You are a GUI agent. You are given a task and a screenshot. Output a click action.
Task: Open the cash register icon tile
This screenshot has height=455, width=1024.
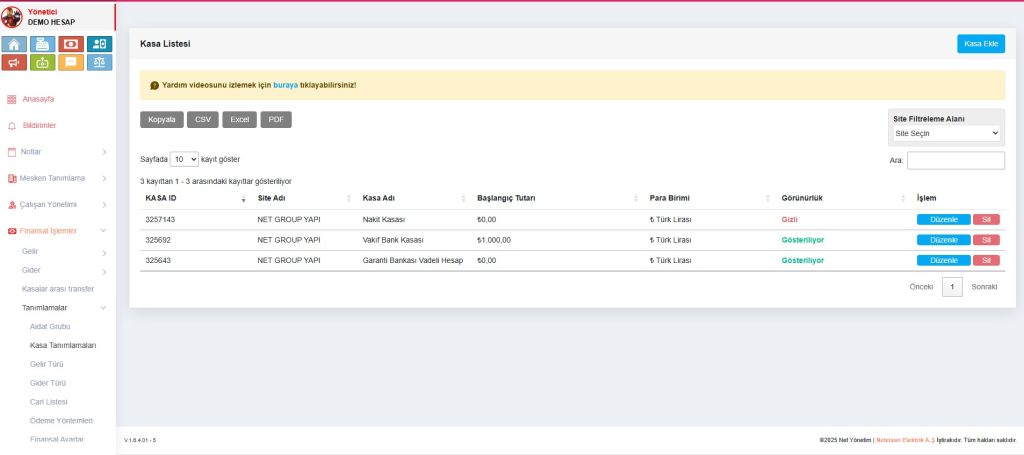[43, 44]
